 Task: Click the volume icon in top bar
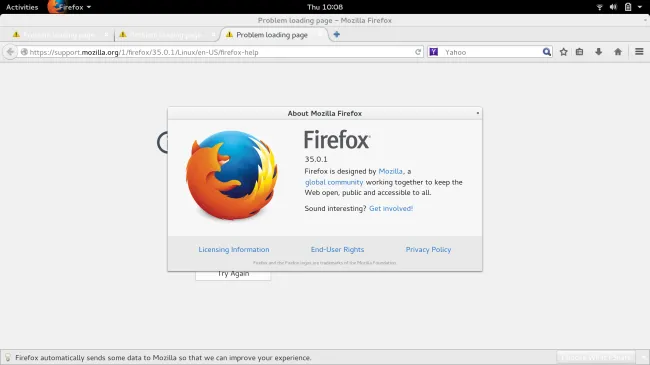(614, 7)
